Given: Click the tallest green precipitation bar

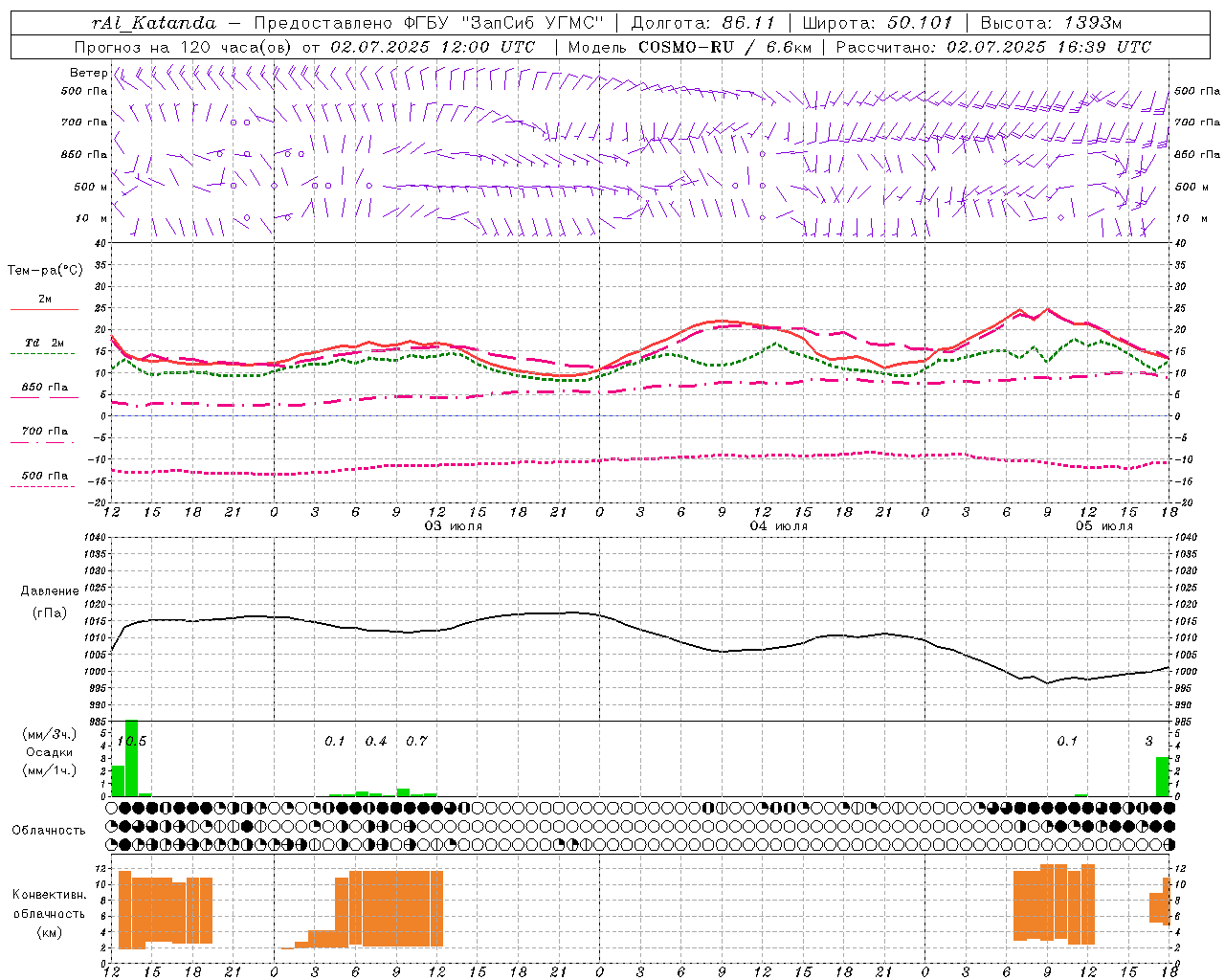Looking at the screenshot, I should point(132,758).
